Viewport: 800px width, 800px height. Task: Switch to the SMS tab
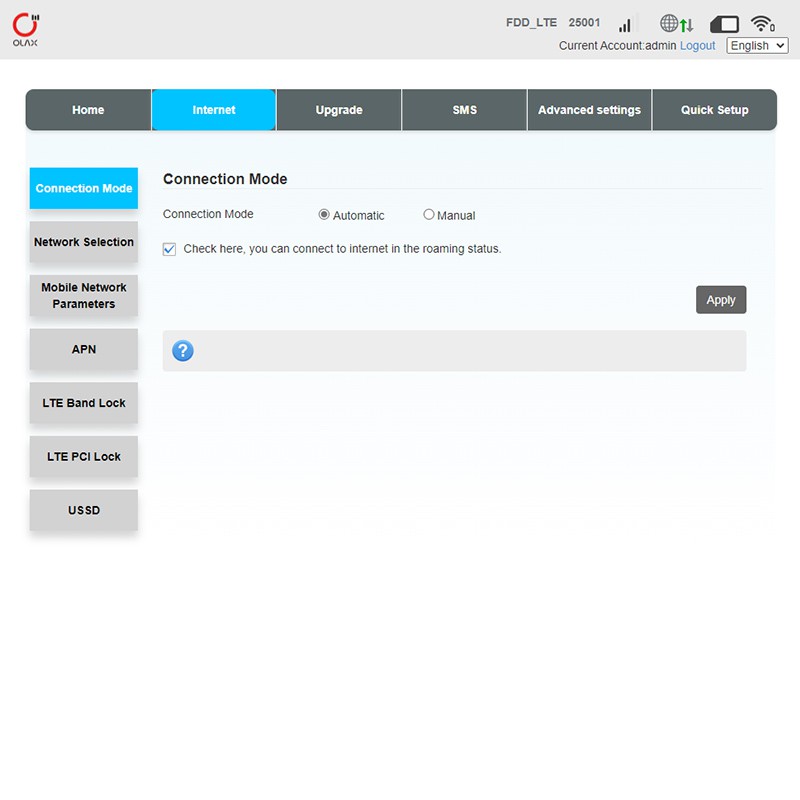point(464,110)
